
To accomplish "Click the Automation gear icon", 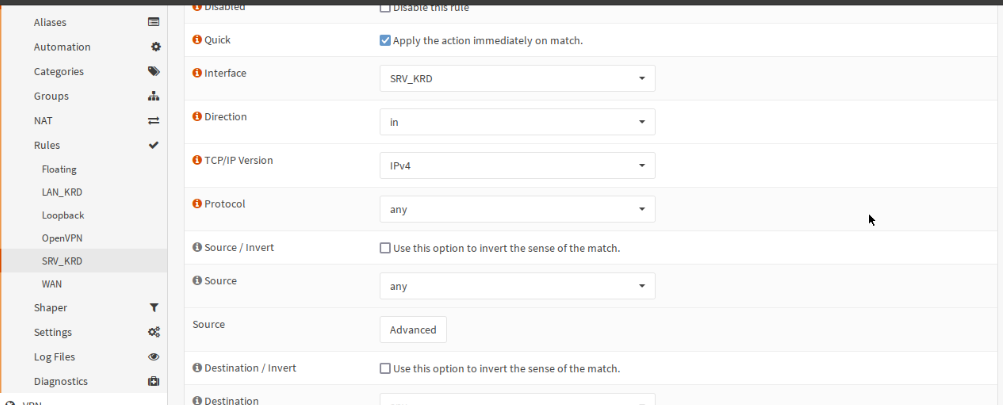I will [x=155, y=47].
